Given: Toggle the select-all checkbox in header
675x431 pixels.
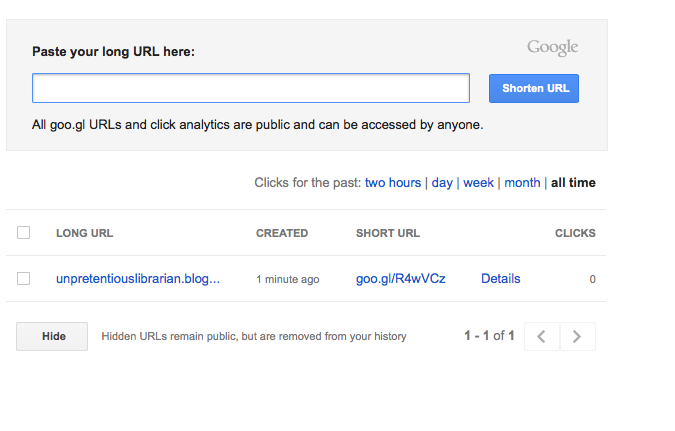Looking at the screenshot, I should pos(24,233).
